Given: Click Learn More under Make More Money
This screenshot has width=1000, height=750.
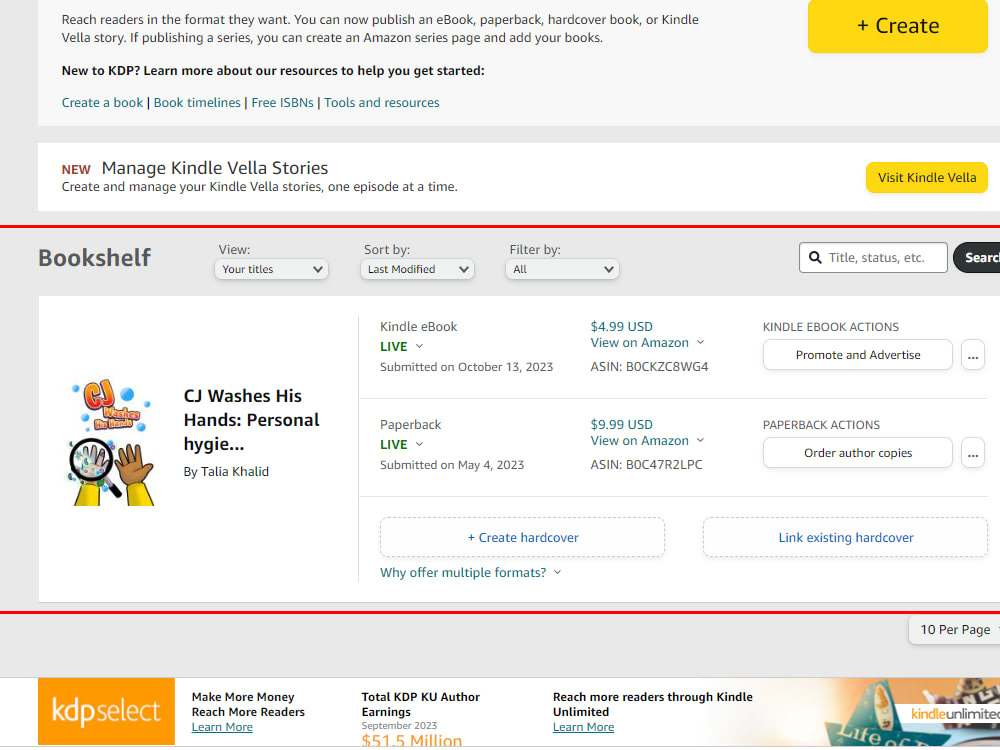Looking at the screenshot, I should (222, 727).
